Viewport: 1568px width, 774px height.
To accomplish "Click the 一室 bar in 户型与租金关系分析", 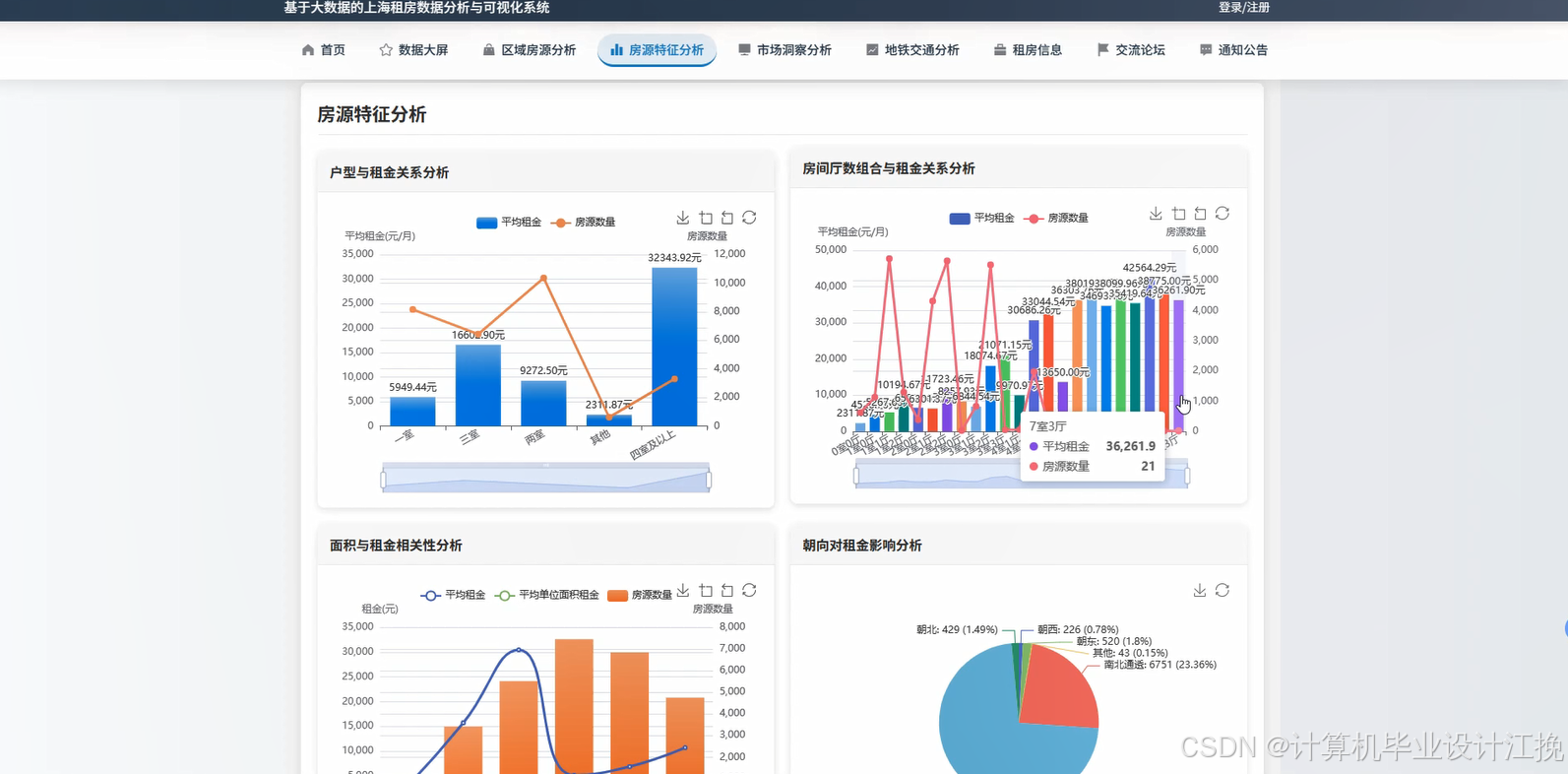I will click(x=412, y=412).
